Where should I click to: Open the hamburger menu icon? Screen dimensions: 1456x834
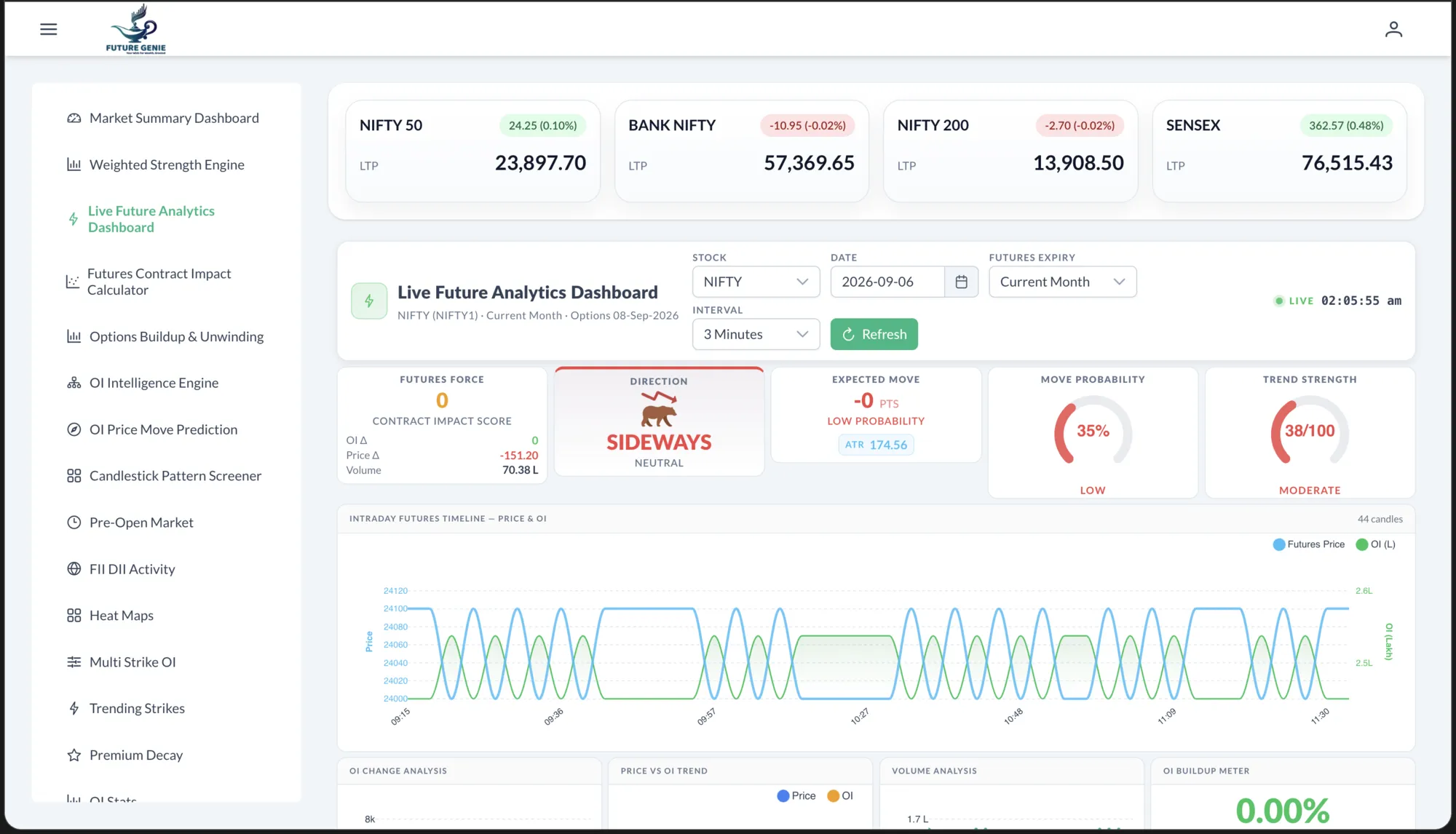(x=49, y=29)
